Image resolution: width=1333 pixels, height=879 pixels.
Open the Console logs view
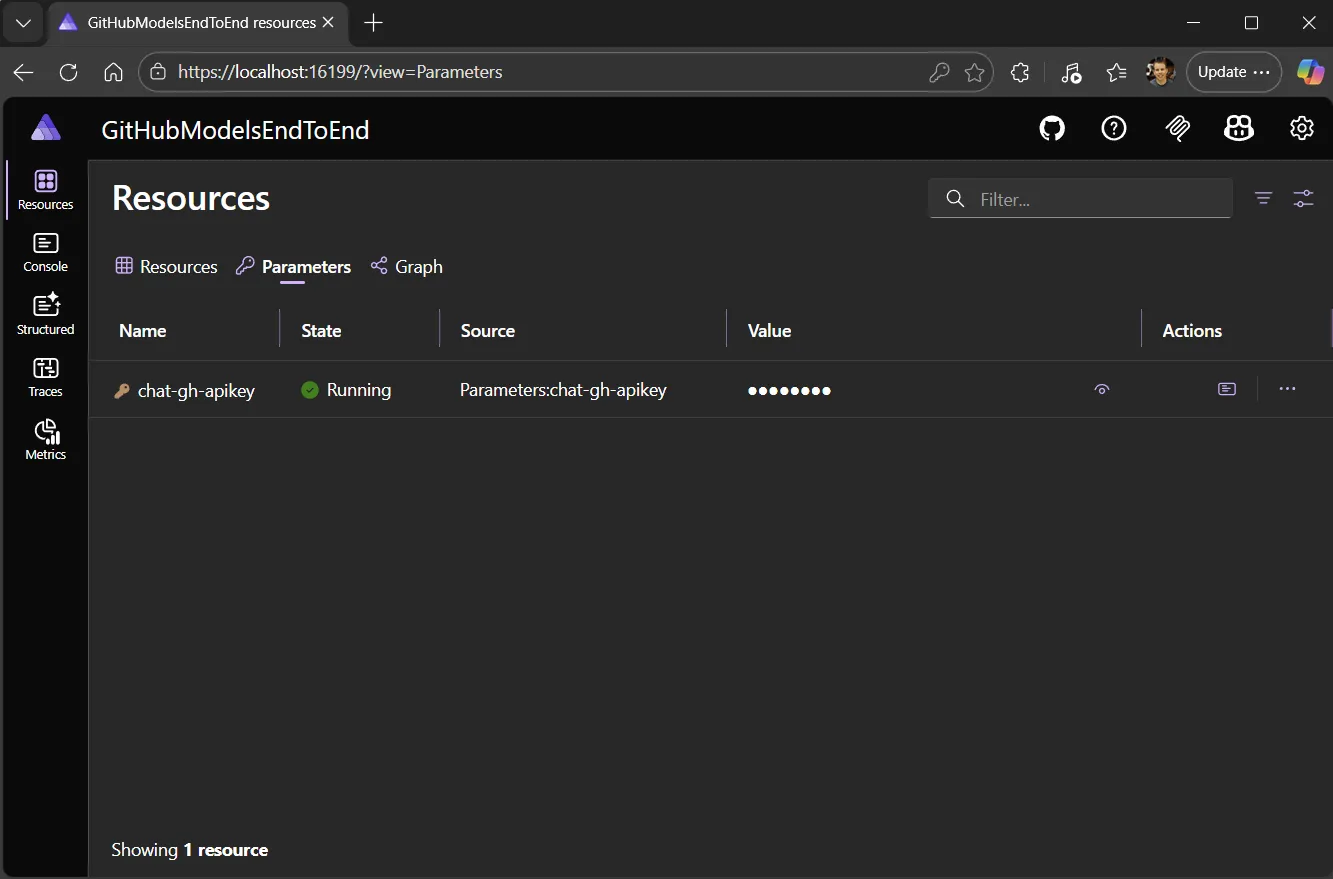click(44, 251)
